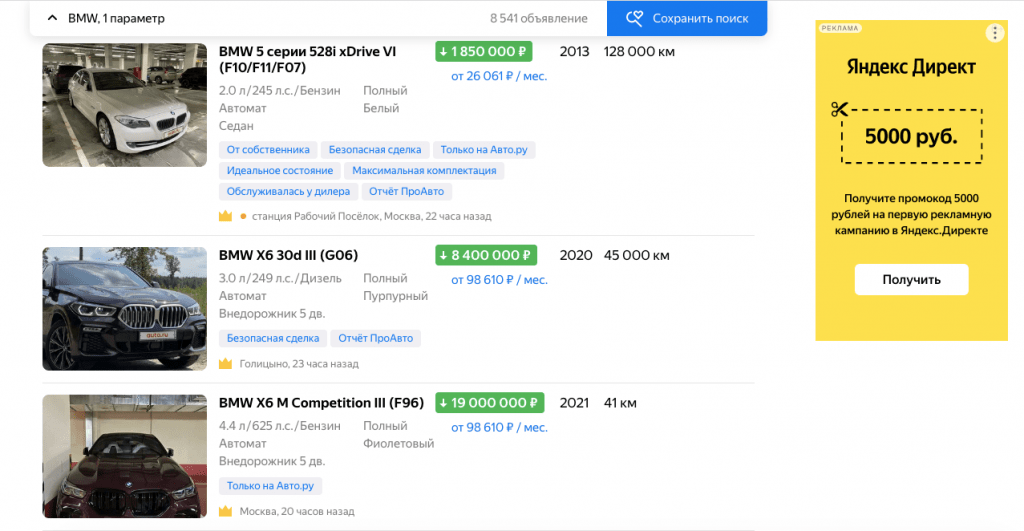Click the promo code description text in ad
Screen dimensions: 1024x531
[x=911, y=214]
